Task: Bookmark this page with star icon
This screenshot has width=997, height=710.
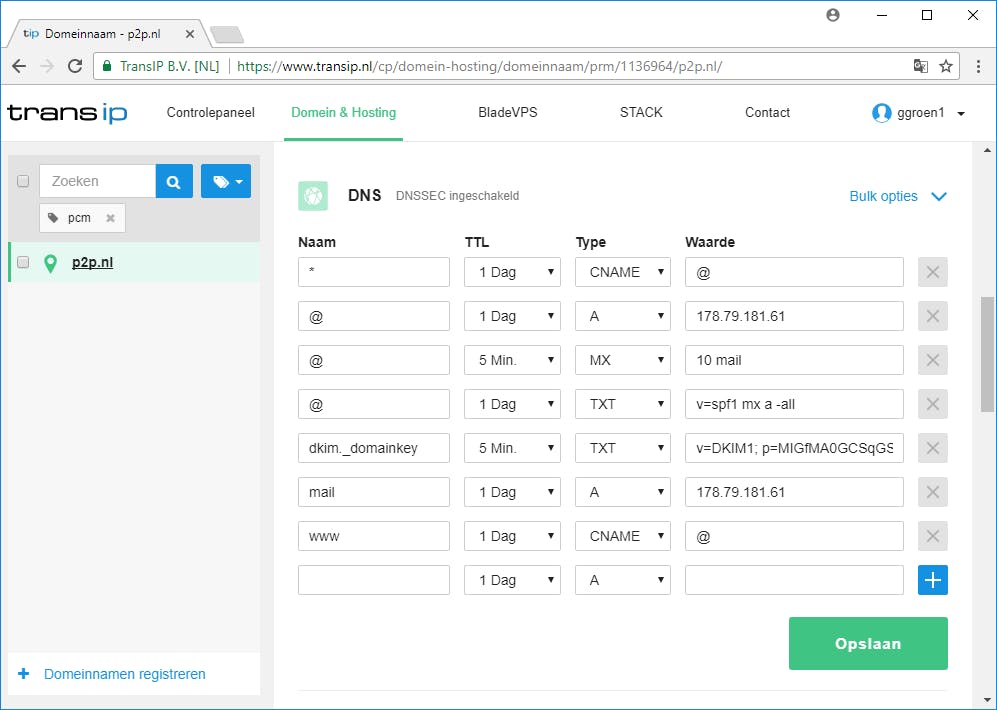Action: [x=946, y=66]
